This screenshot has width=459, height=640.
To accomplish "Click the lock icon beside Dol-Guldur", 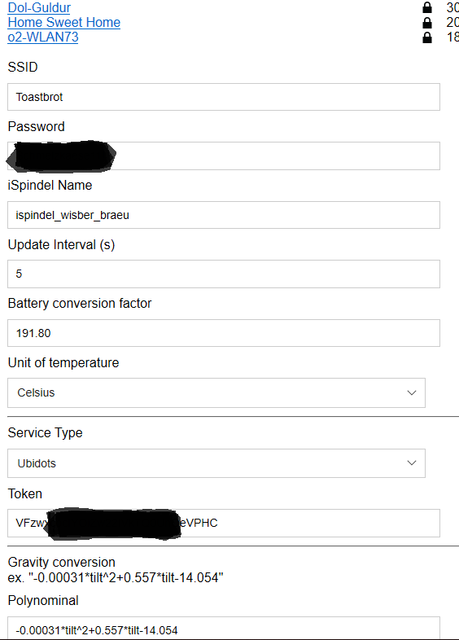I will pos(427,7).
